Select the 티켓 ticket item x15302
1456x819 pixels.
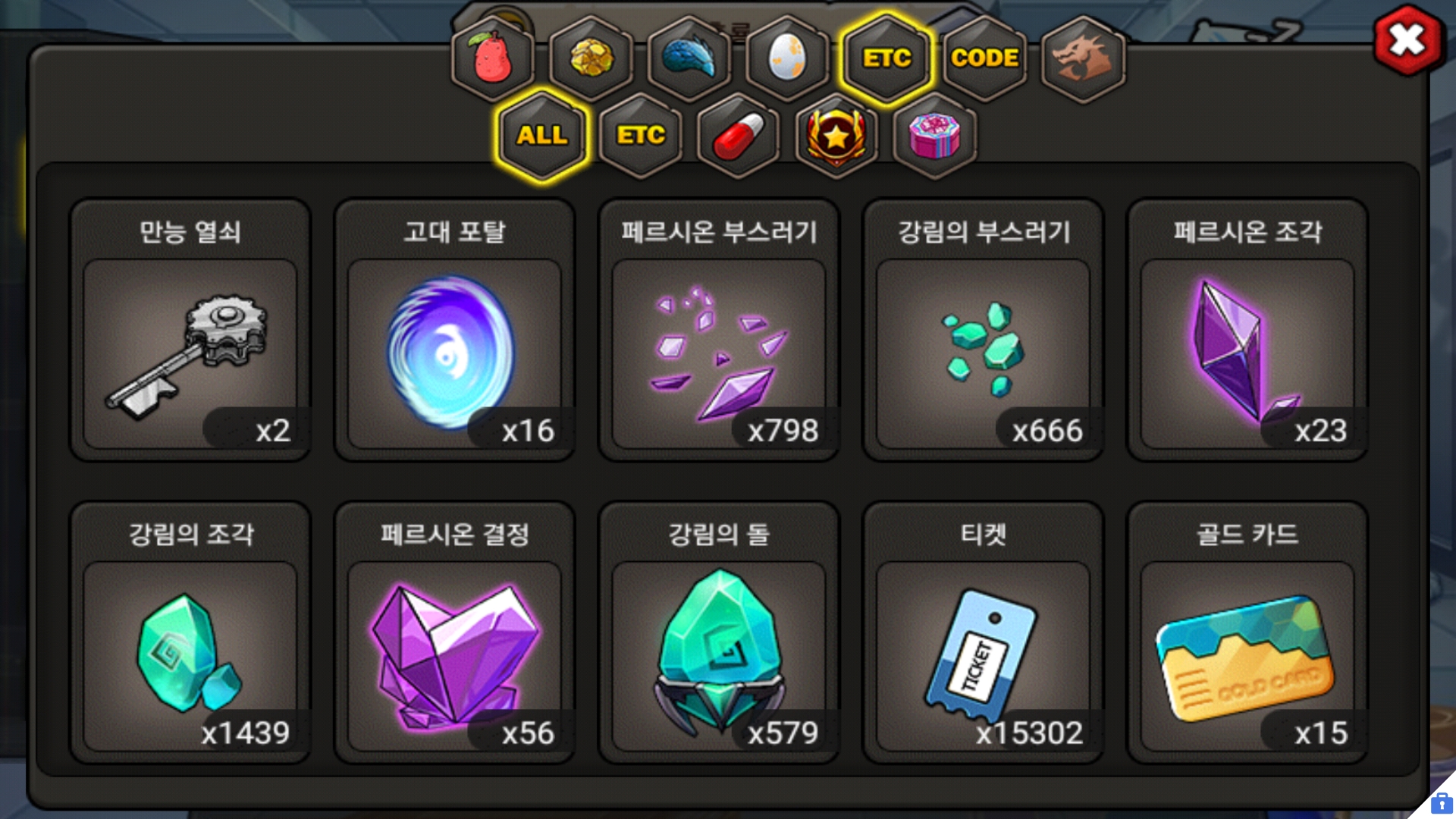[x=983, y=633]
